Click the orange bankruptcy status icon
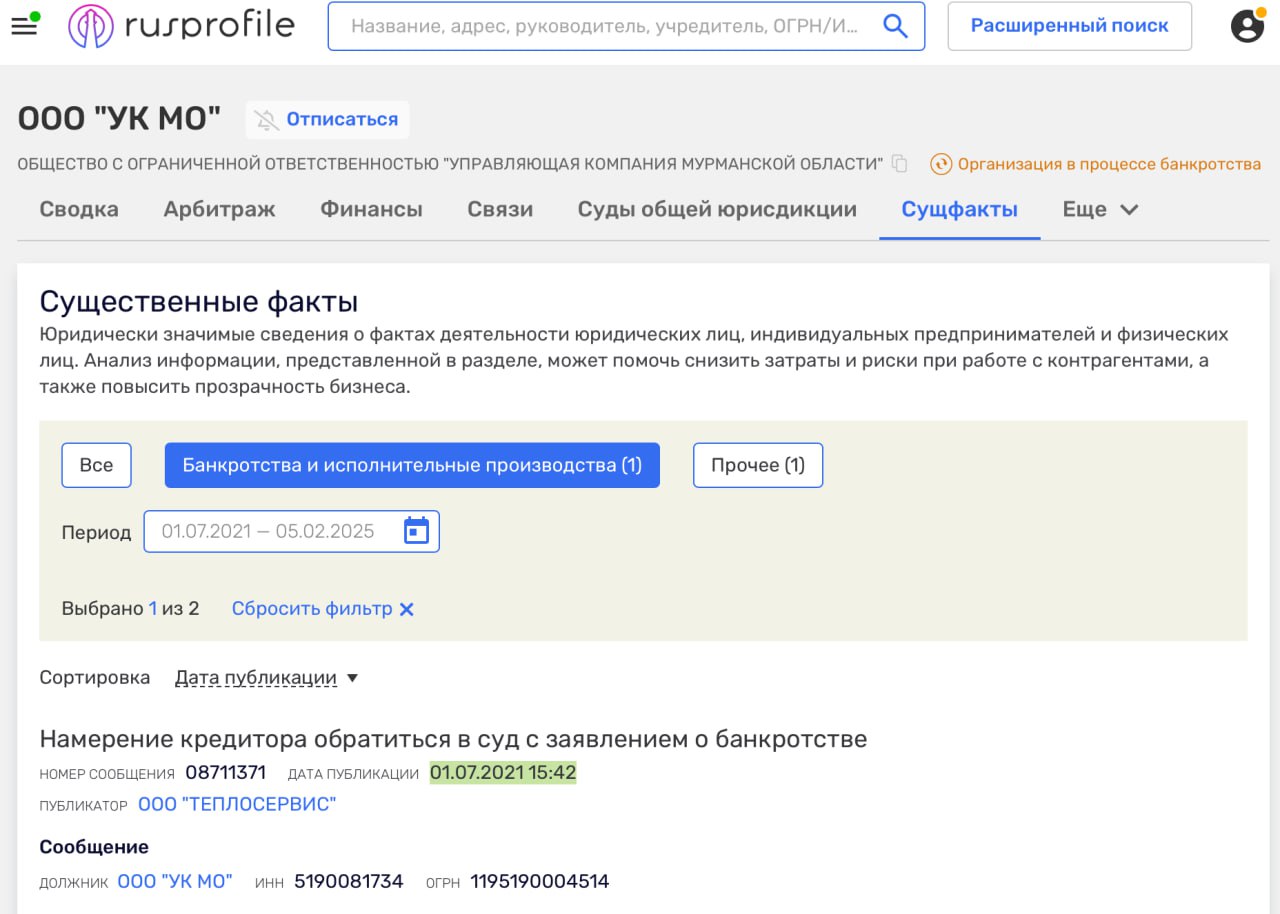Image resolution: width=1280 pixels, height=914 pixels. 940,164
